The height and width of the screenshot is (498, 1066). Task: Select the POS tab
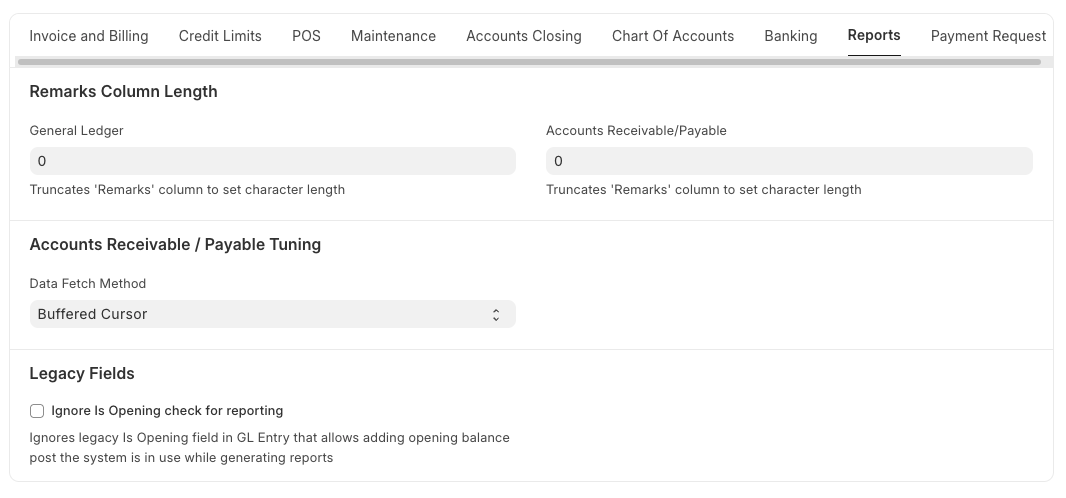pos(306,36)
